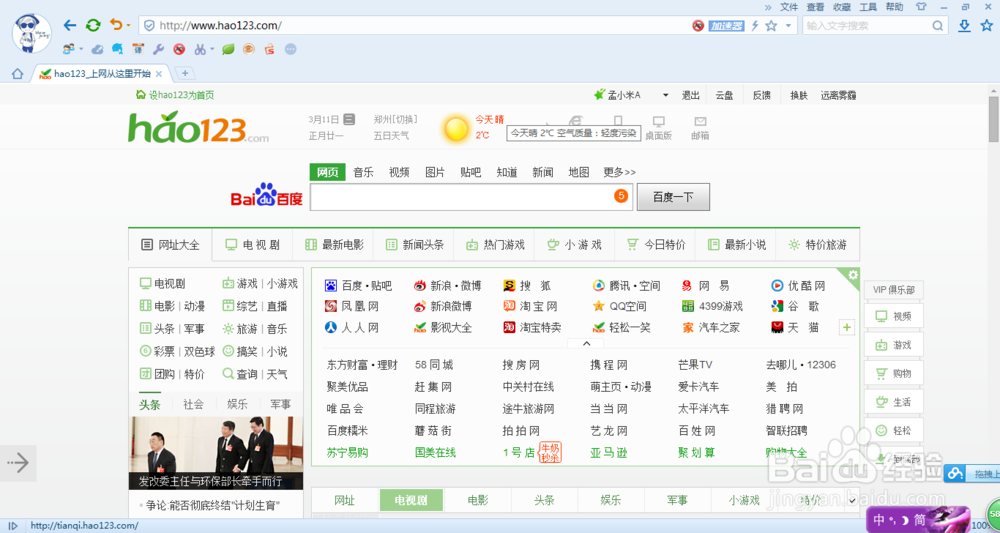The width and height of the screenshot is (1000, 533).
Task: Add a site with green plus icon
Action: click(x=847, y=328)
